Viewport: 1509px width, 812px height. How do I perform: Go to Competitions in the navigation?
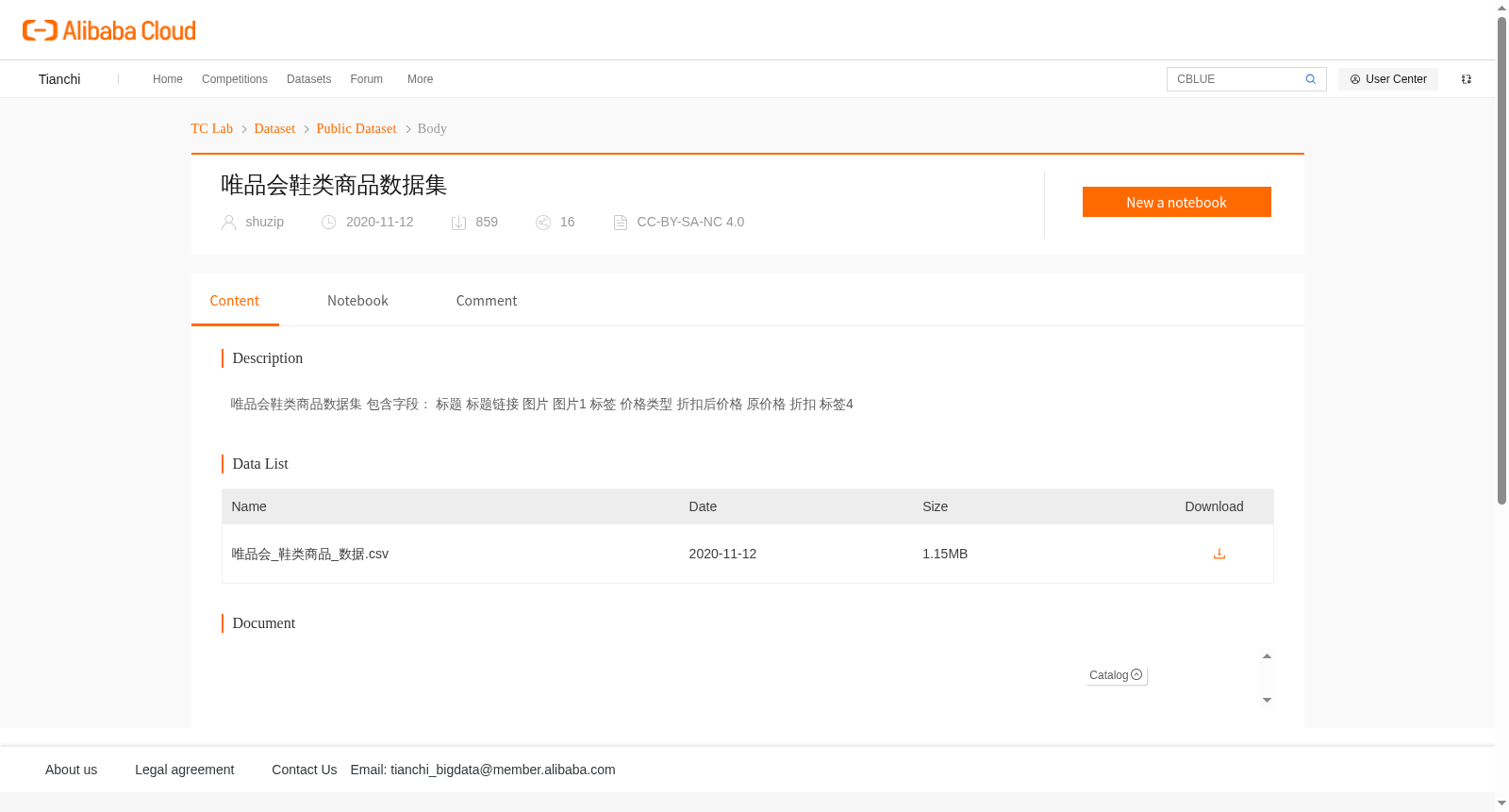click(x=235, y=79)
